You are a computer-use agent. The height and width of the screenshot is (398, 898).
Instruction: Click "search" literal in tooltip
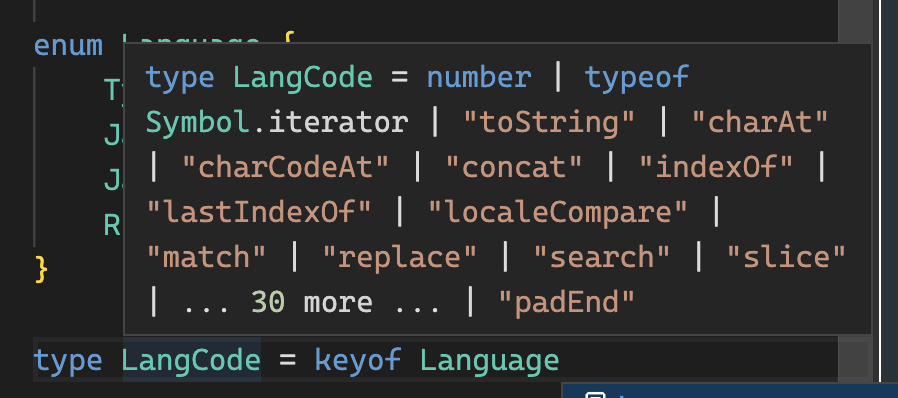coord(602,258)
